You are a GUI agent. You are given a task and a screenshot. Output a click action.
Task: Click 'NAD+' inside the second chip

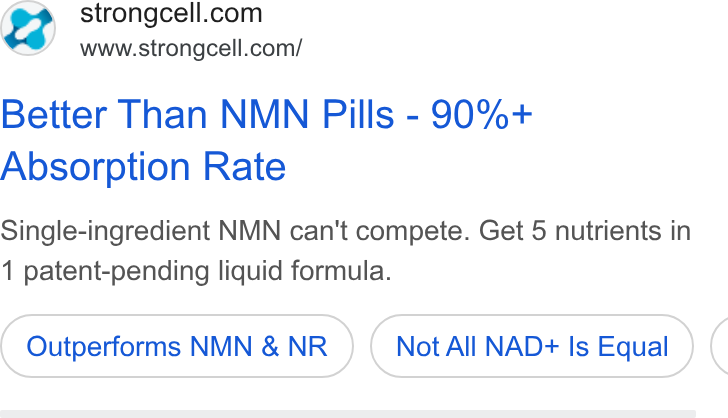click(522, 346)
